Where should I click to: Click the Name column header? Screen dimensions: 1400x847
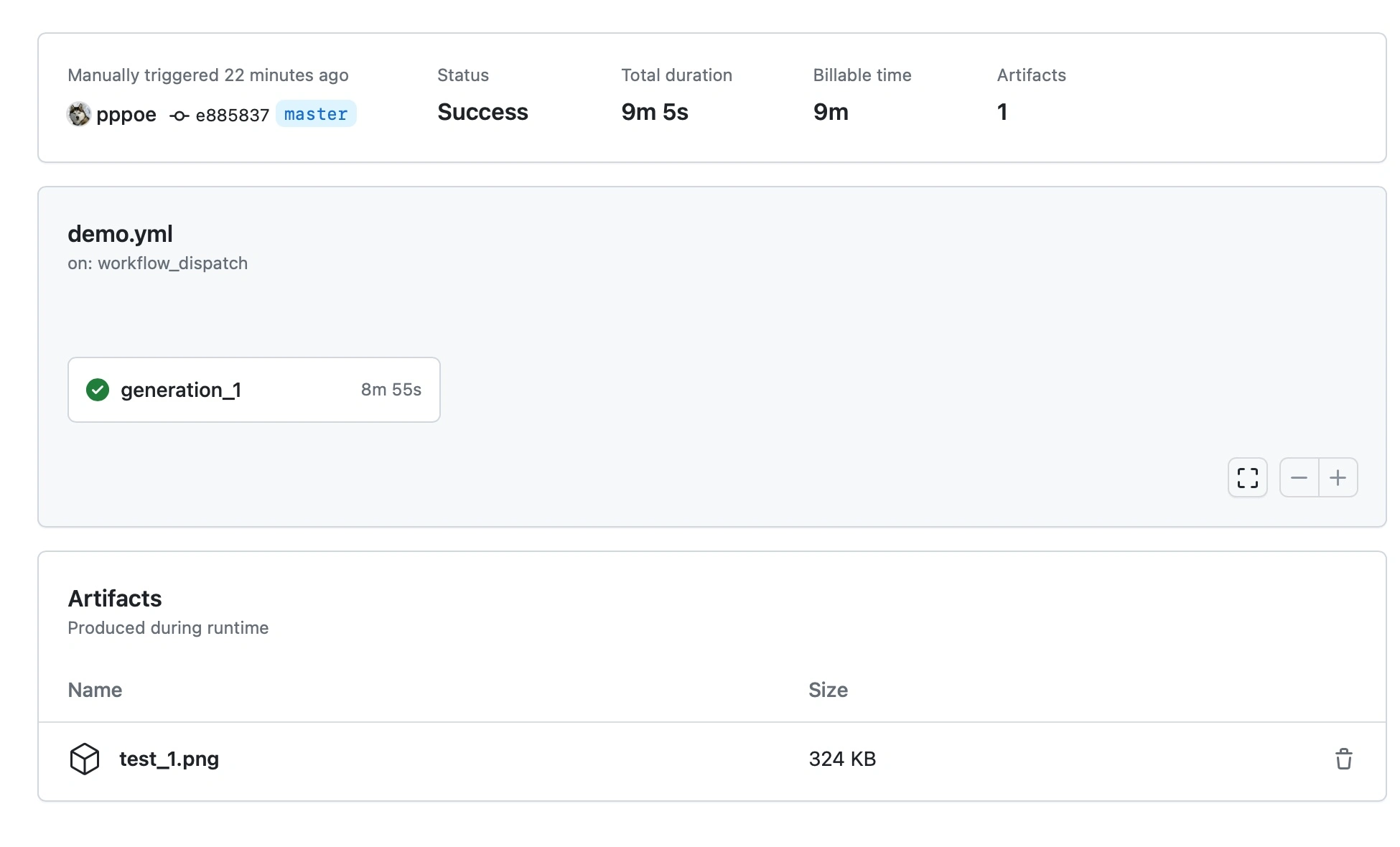(95, 690)
